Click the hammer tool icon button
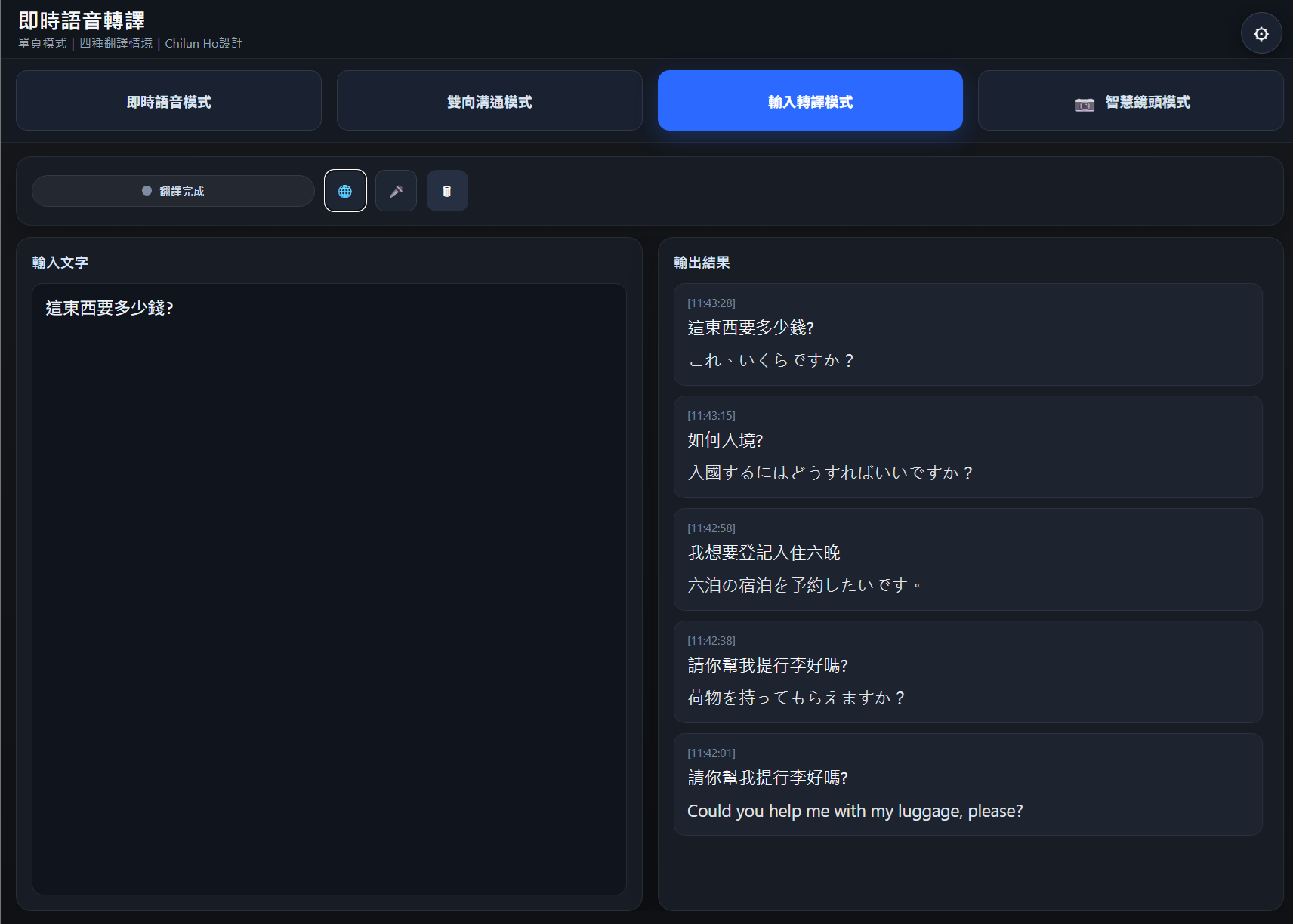 tap(396, 191)
